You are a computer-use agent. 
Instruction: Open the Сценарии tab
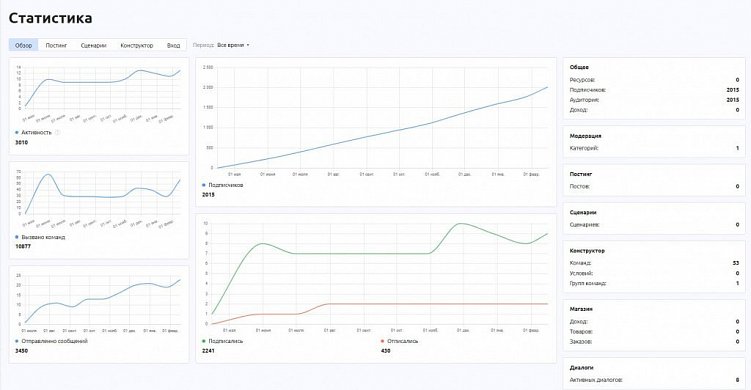93,45
